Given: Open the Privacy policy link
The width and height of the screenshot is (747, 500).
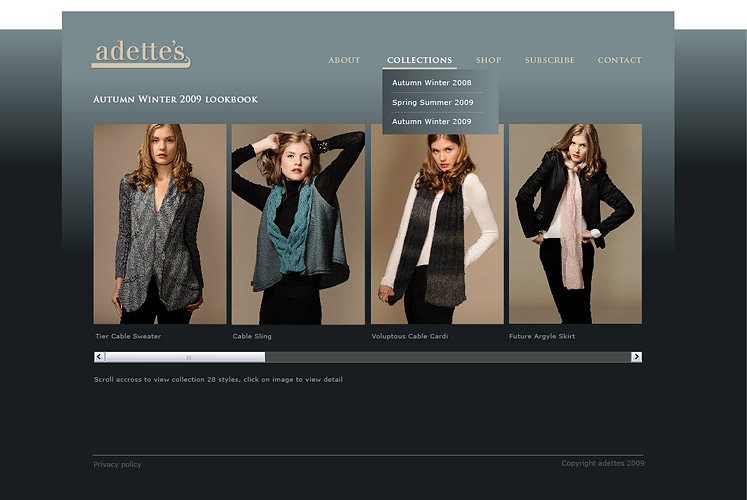Looking at the screenshot, I should pos(118,464).
